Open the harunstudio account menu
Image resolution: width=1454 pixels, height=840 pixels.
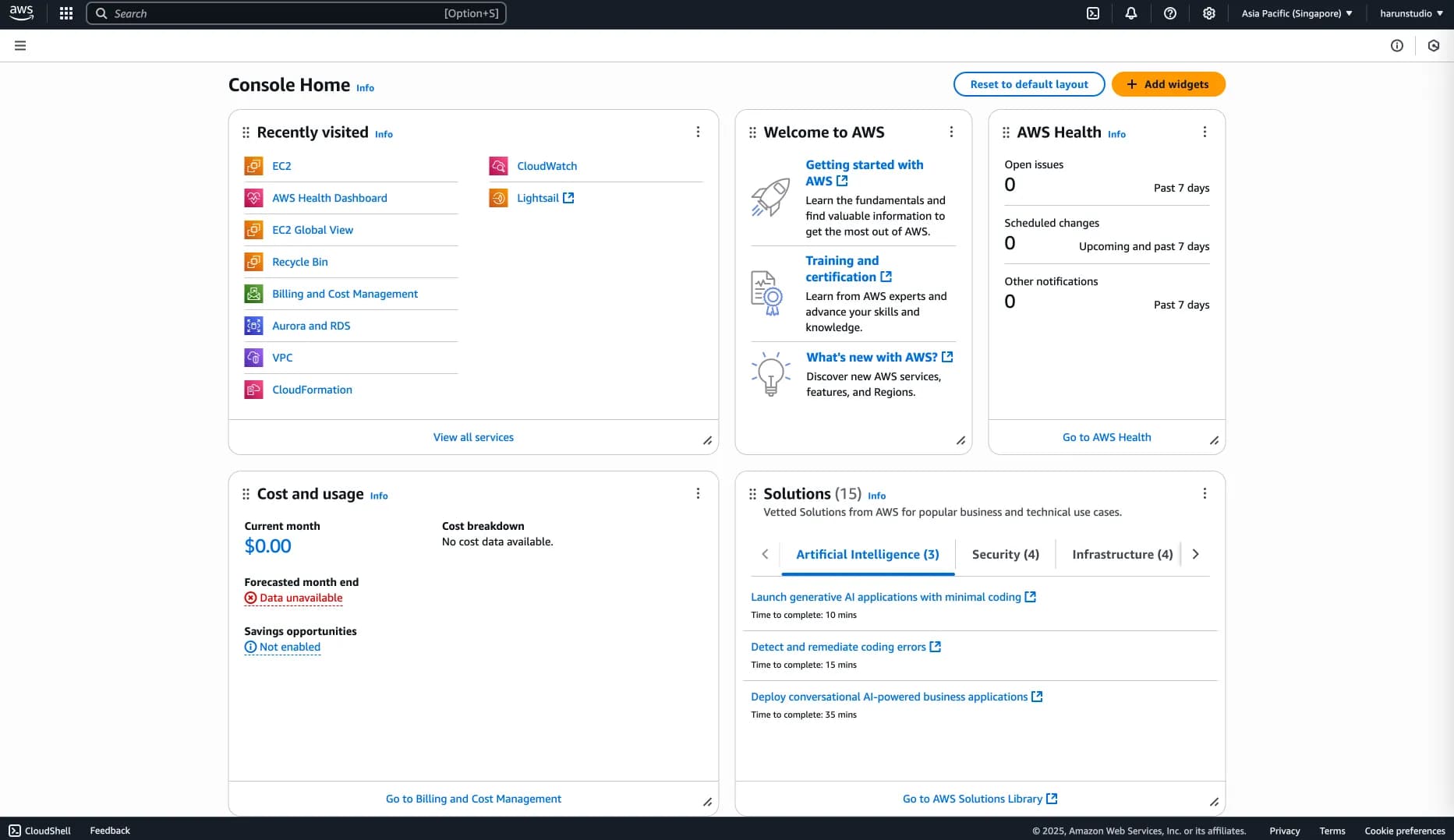1410,12
